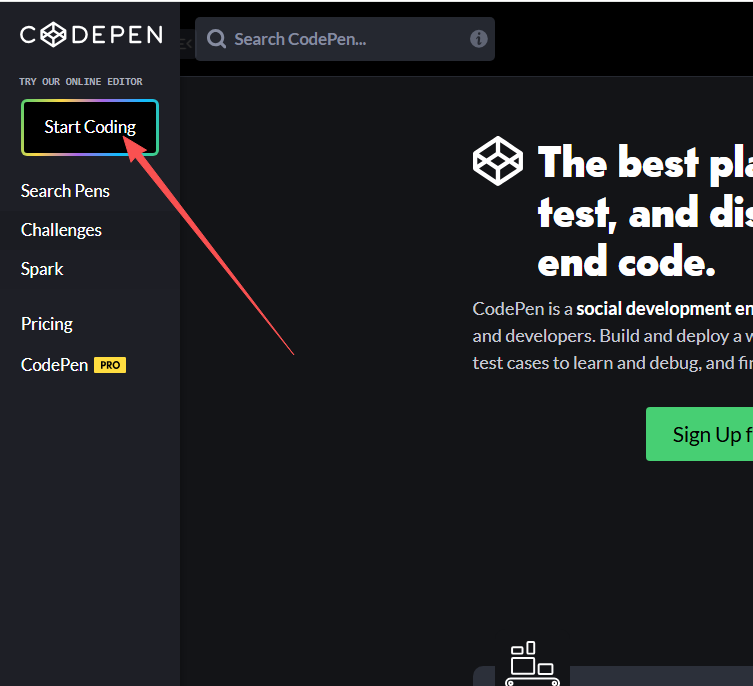Click the search info icon

[478, 38]
